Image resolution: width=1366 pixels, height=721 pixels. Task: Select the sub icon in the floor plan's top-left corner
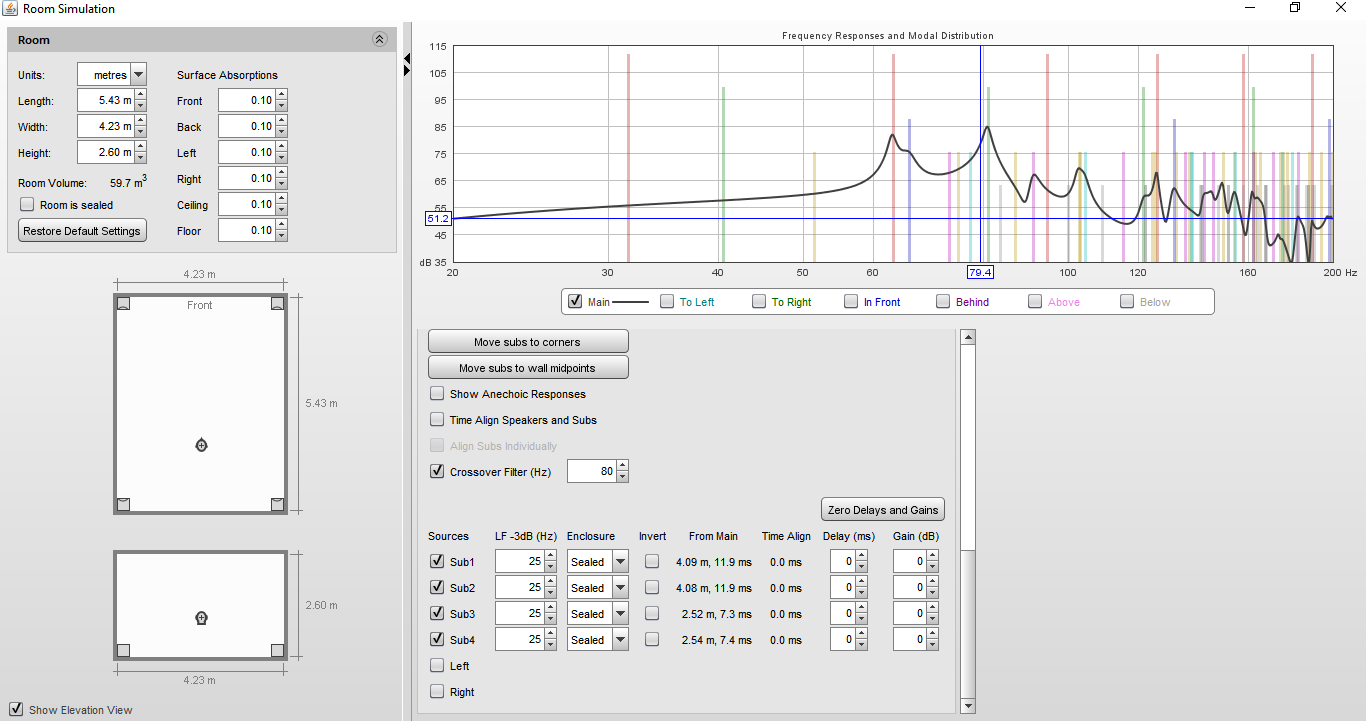[123, 301]
